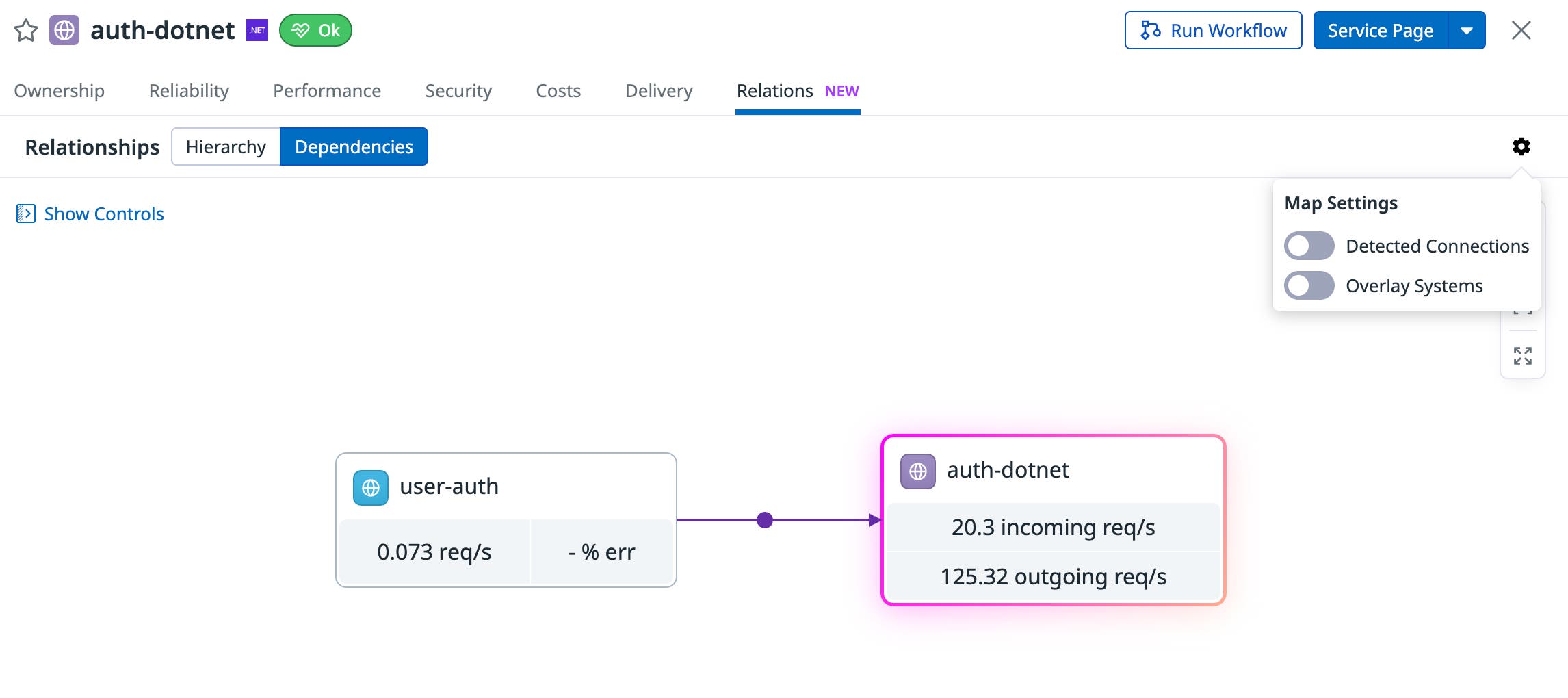The width and height of the screenshot is (1568, 698).
Task: Click the fullscreen expand icon on the map
Action: click(x=1522, y=355)
